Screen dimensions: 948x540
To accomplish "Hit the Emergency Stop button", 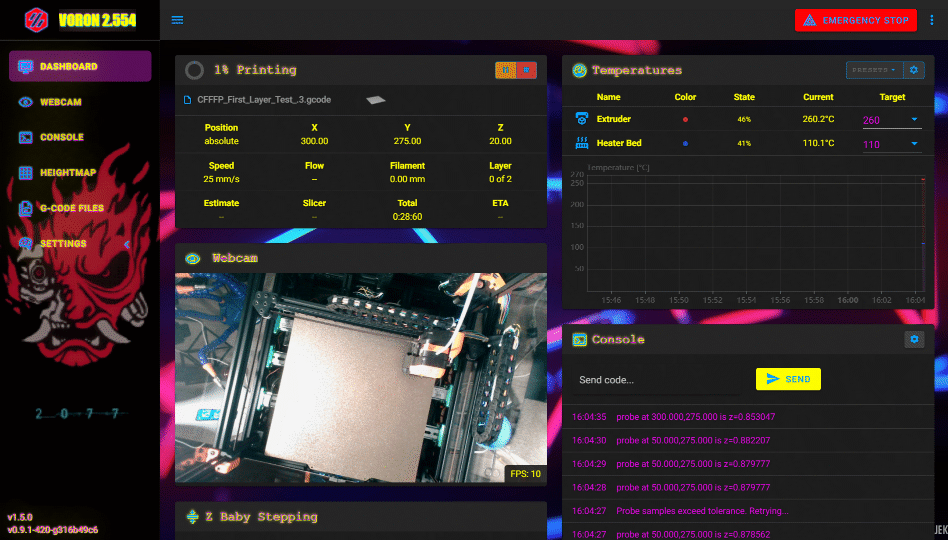I will [x=855, y=20].
